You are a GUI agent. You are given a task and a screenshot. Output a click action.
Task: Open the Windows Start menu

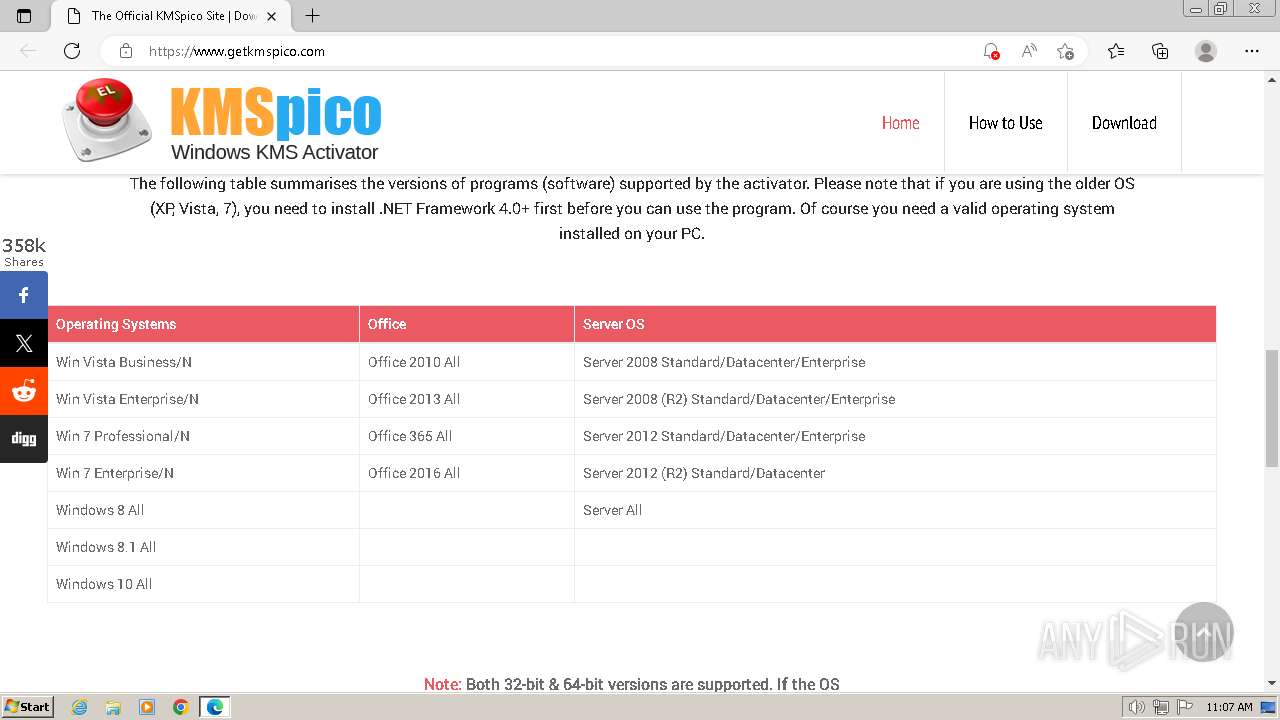point(27,707)
